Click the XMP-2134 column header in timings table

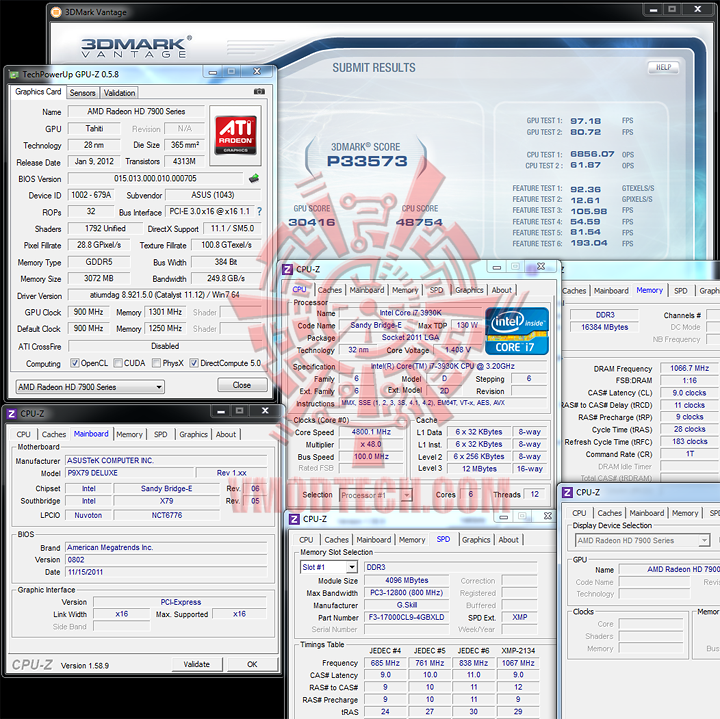[x=518, y=651]
